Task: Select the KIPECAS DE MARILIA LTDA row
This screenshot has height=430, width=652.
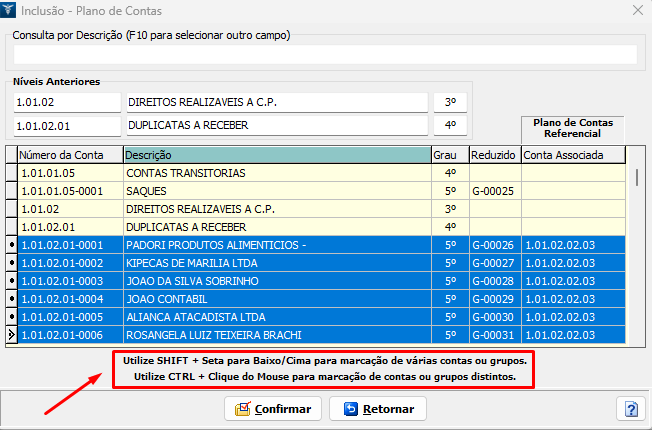Action: click(x=276, y=263)
